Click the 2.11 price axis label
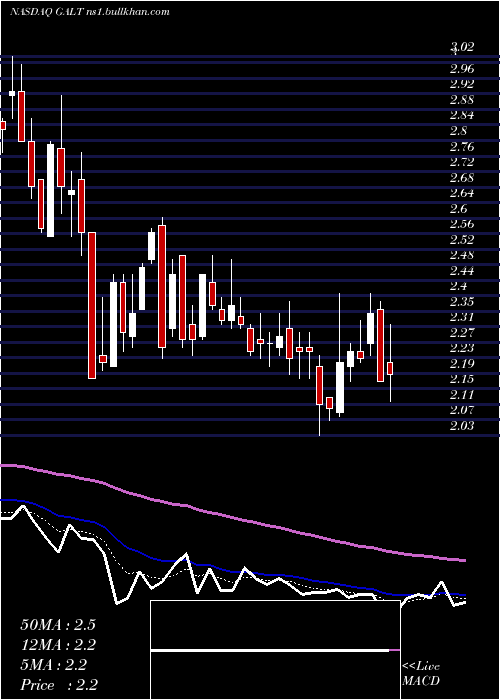The height and width of the screenshot is (700, 500). 462,395
